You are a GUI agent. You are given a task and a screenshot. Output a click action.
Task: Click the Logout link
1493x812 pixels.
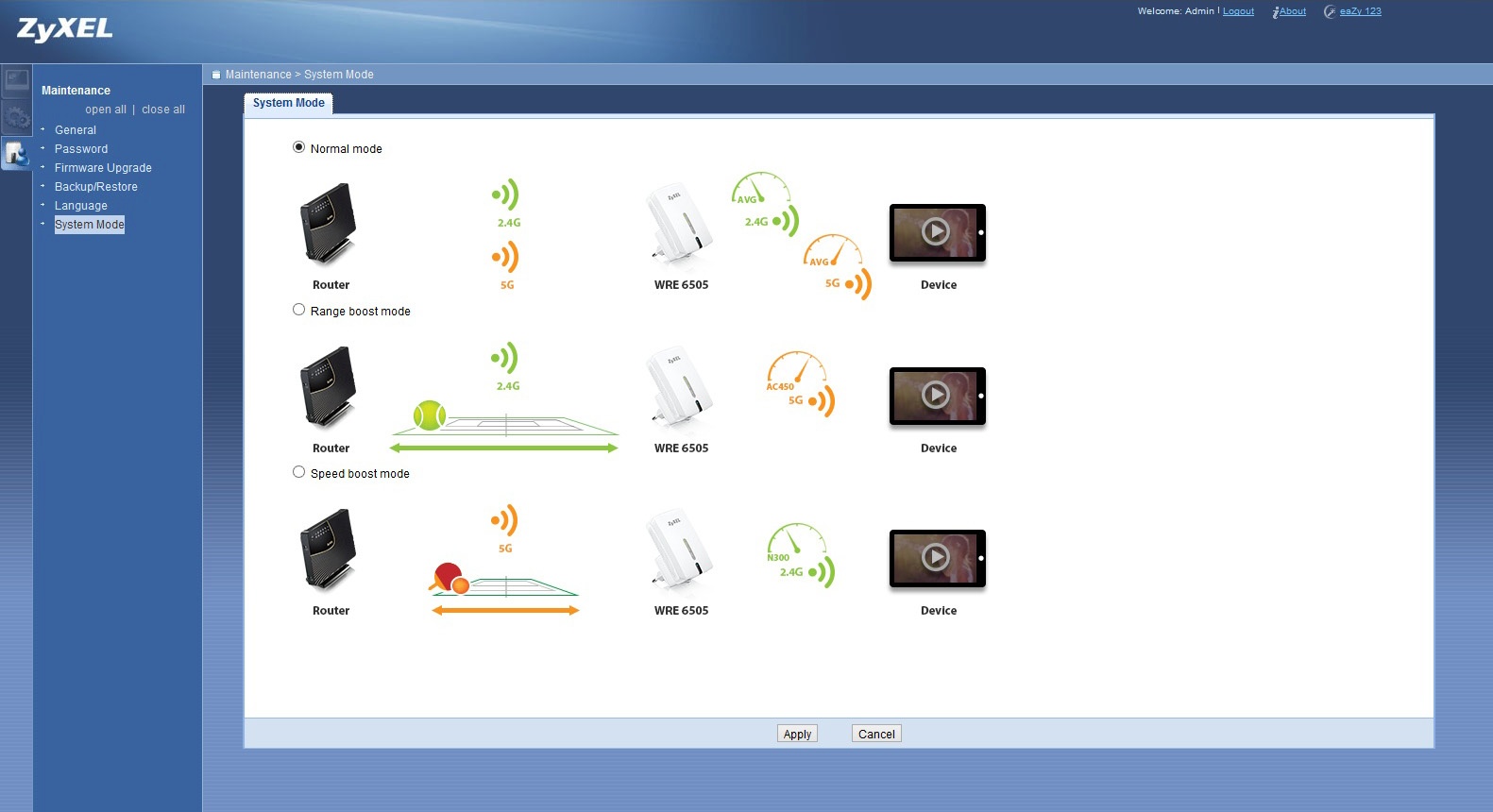(1238, 11)
